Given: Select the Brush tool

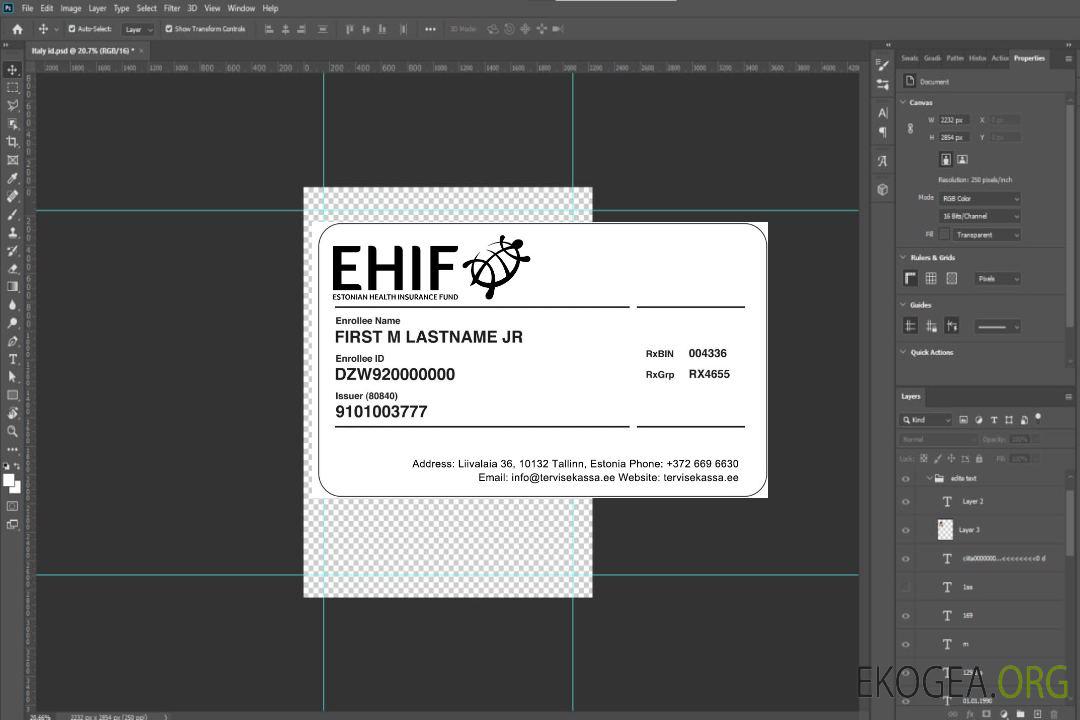Looking at the screenshot, I should pos(12,214).
